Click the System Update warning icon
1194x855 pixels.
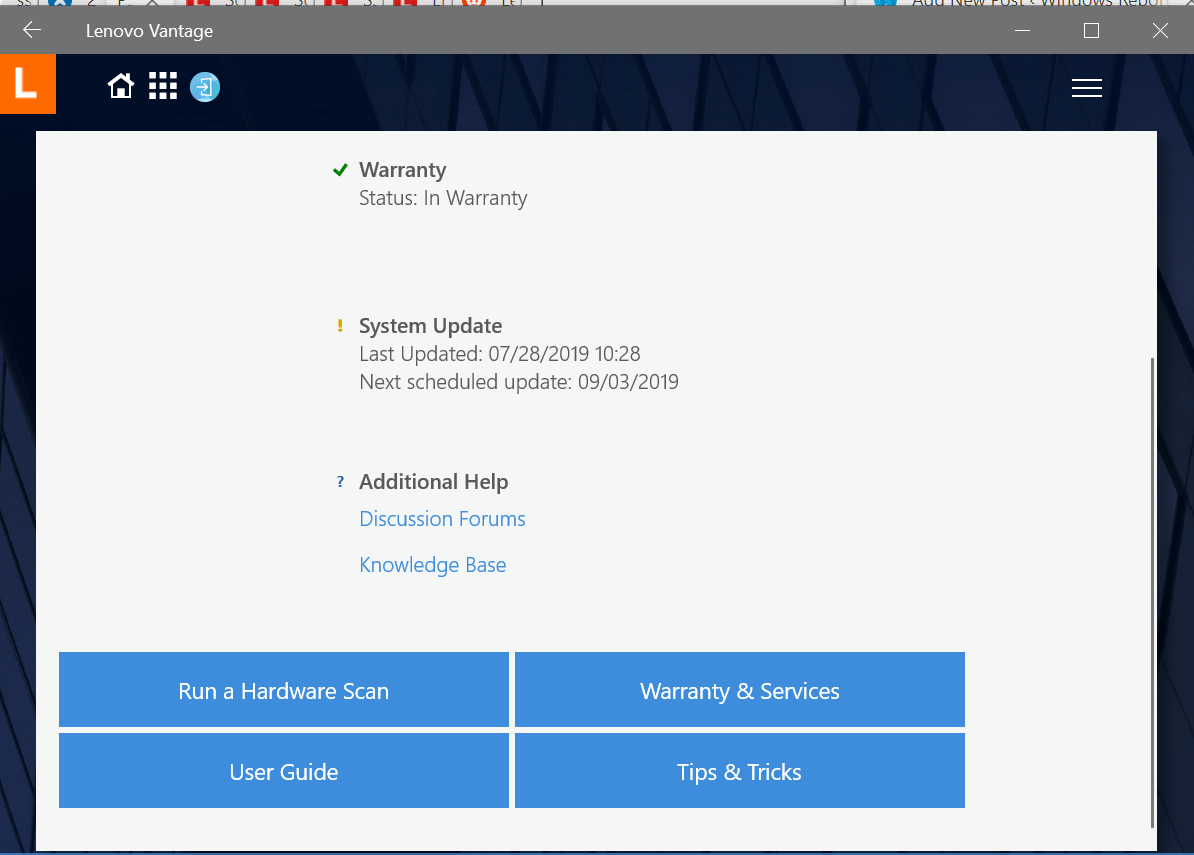[x=340, y=325]
